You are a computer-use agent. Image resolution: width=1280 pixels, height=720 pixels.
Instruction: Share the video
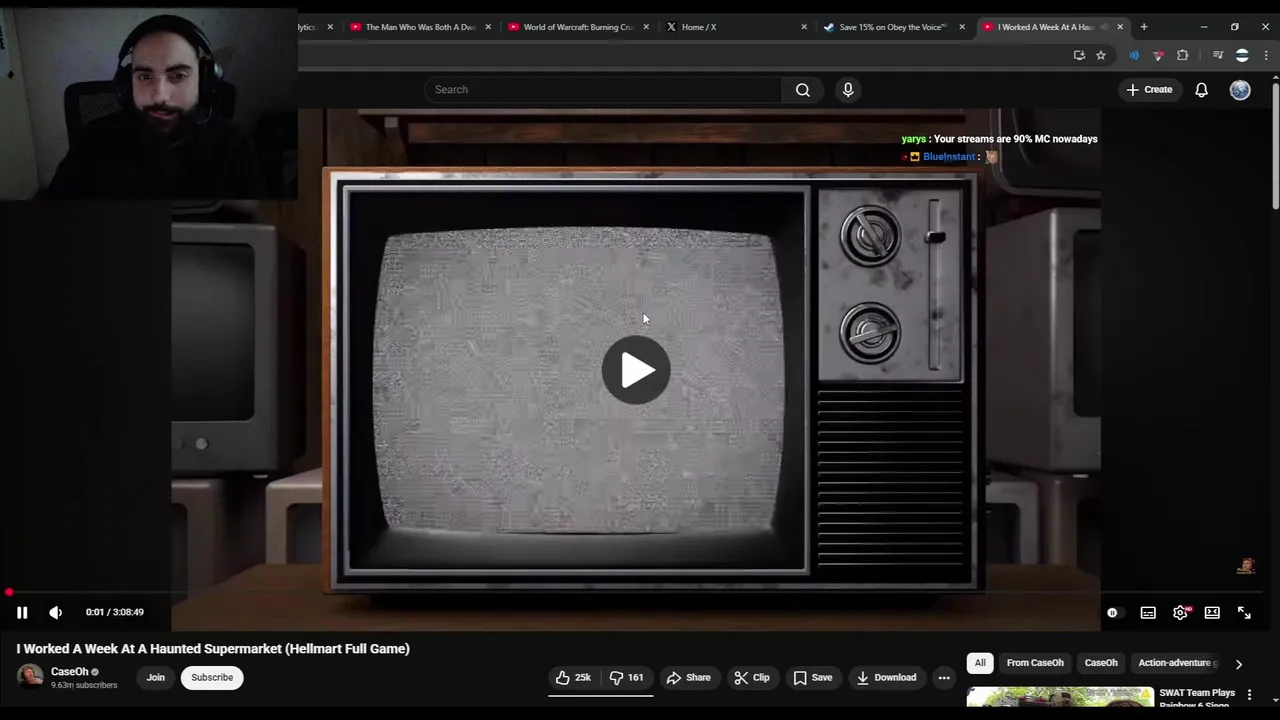688,678
